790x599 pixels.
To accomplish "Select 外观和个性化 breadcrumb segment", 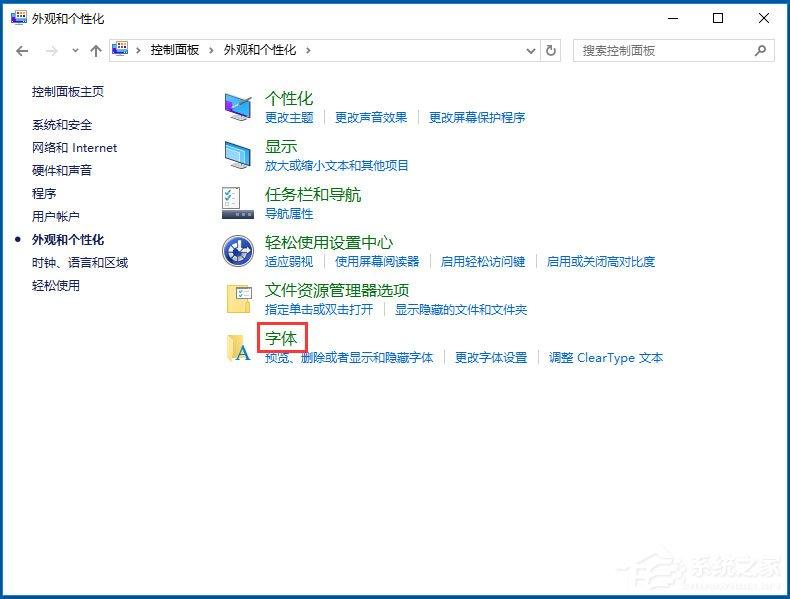I will [259, 50].
